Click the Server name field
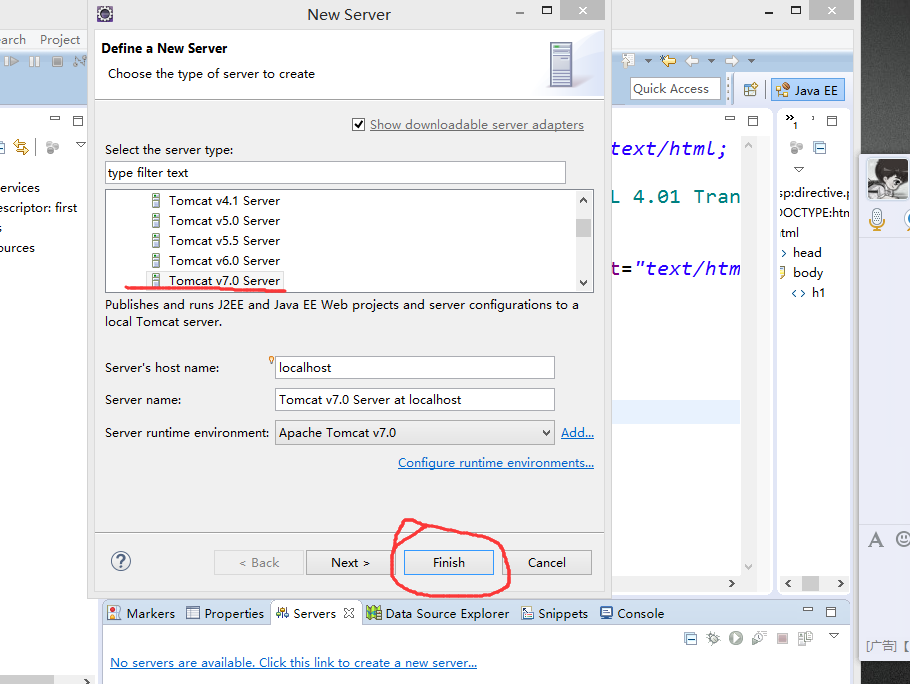Viewport: 910px width, 684px height. 414,400
